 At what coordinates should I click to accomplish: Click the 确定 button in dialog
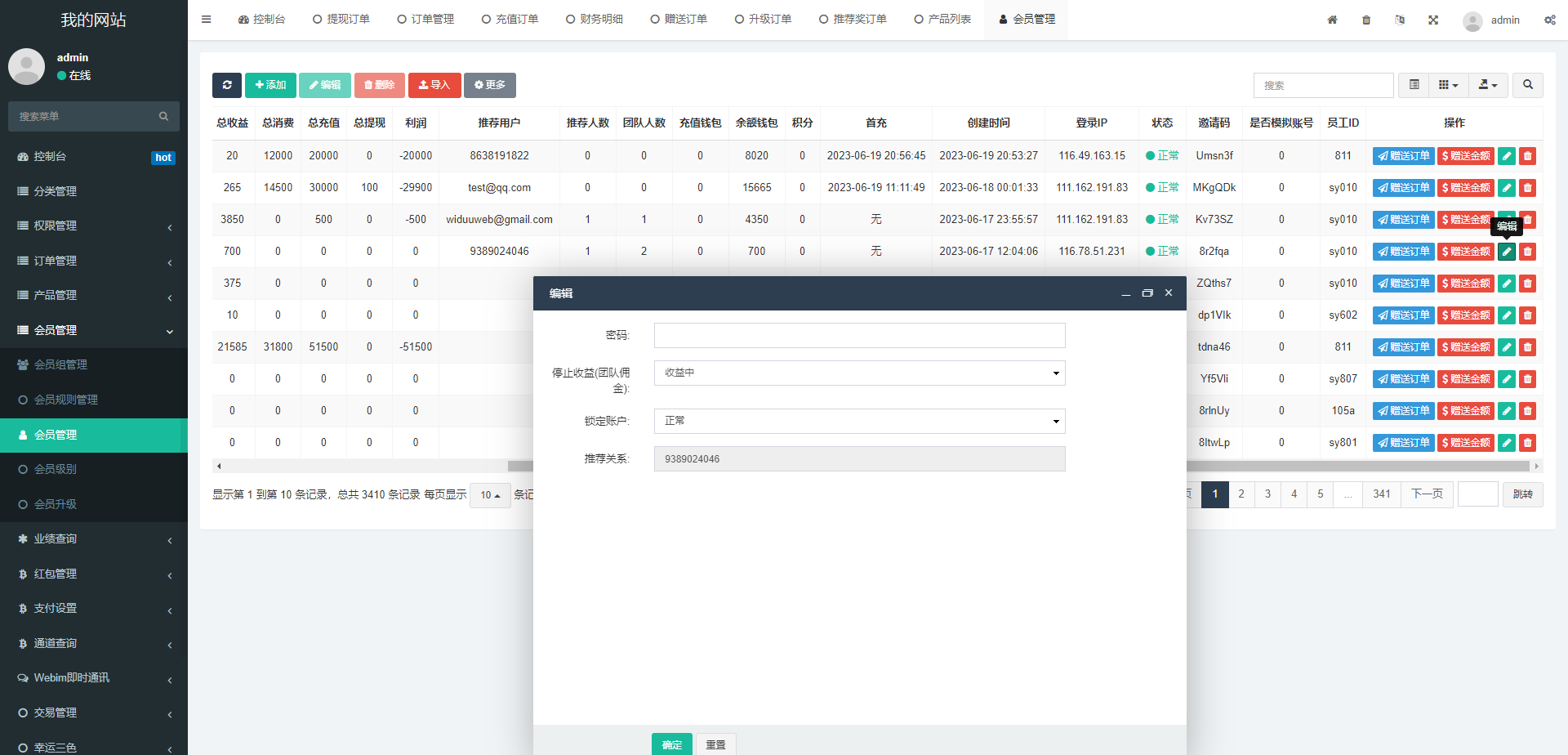(x=671, y=744)
